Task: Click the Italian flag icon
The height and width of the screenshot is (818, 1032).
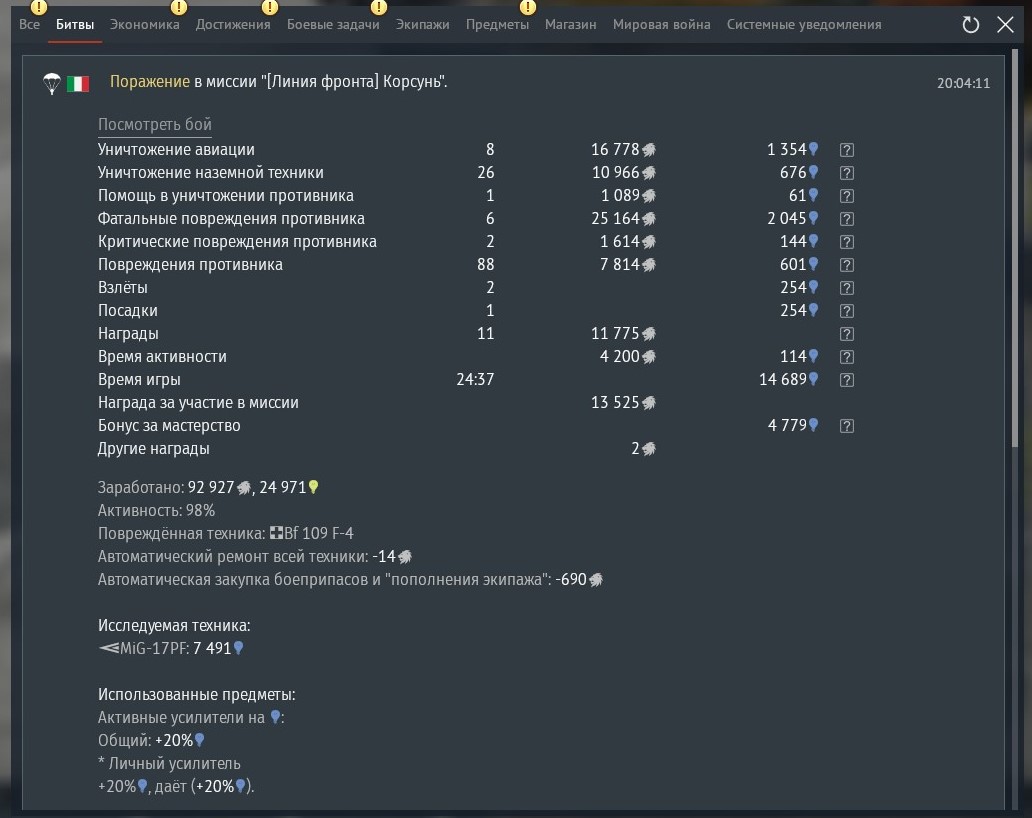Action: (78, 84)
